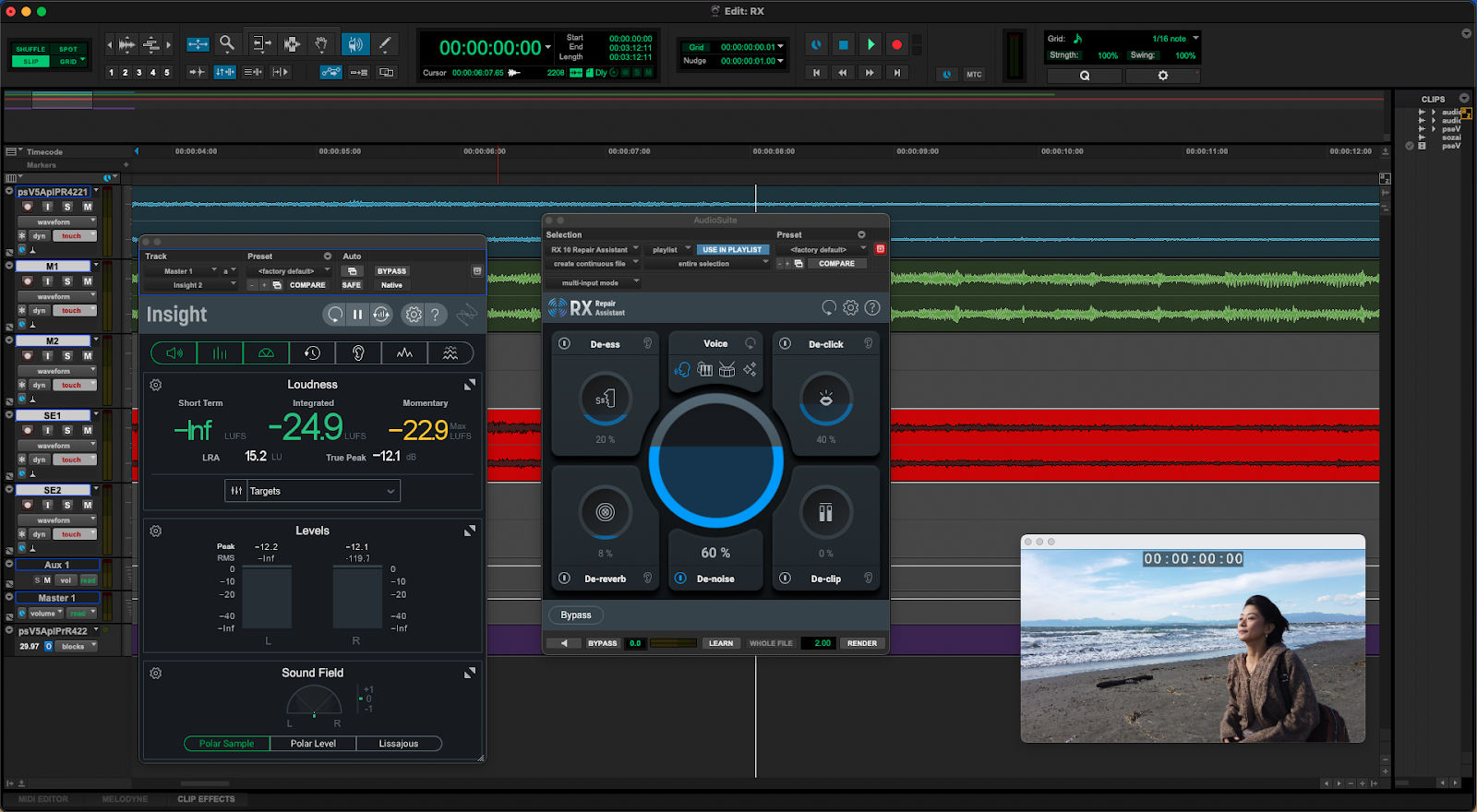Expand the Levels module to full view
1477x812 pixels.
[470, 531]
